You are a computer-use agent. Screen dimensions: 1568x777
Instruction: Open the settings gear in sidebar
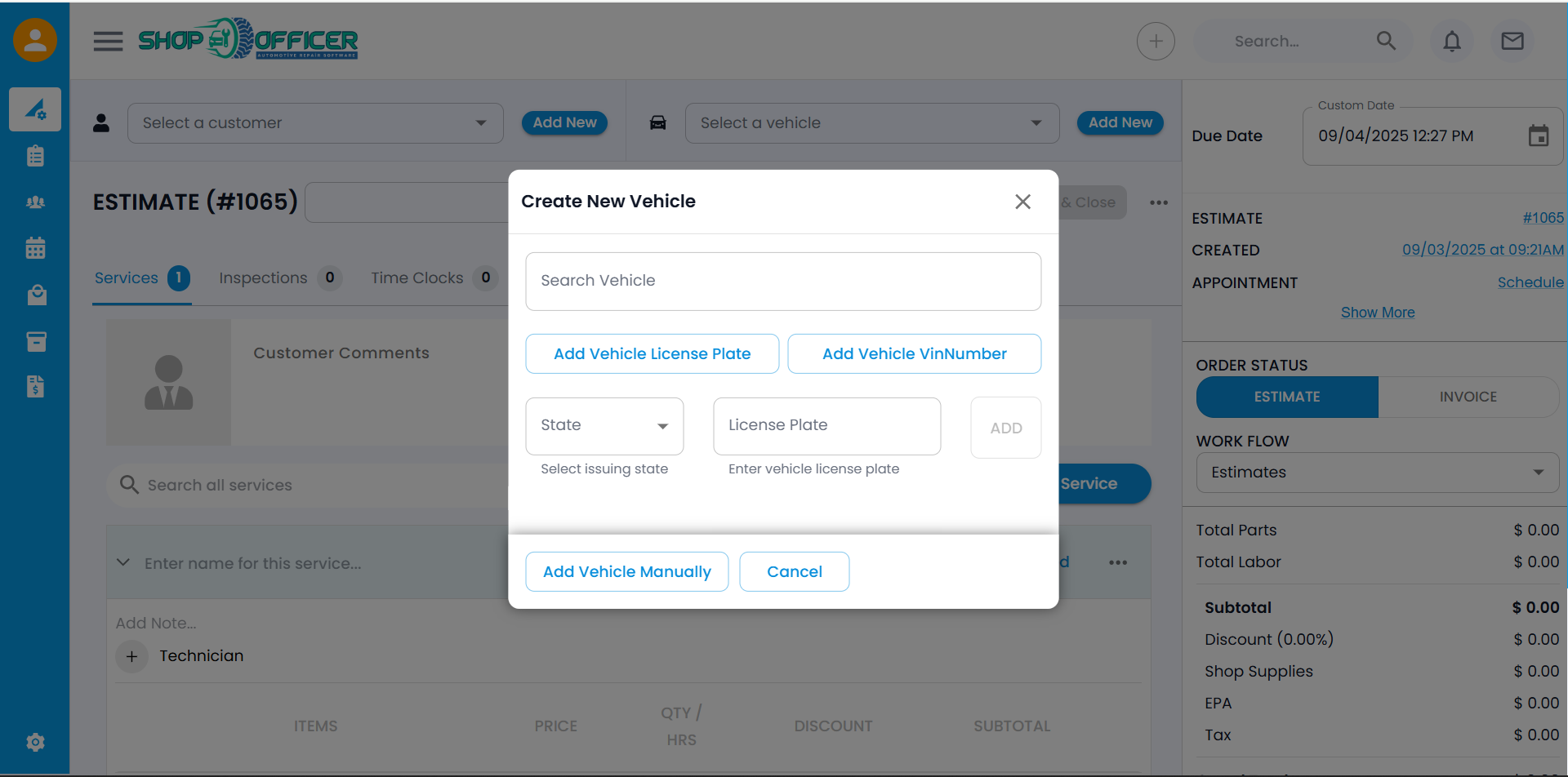click(35, 742)
